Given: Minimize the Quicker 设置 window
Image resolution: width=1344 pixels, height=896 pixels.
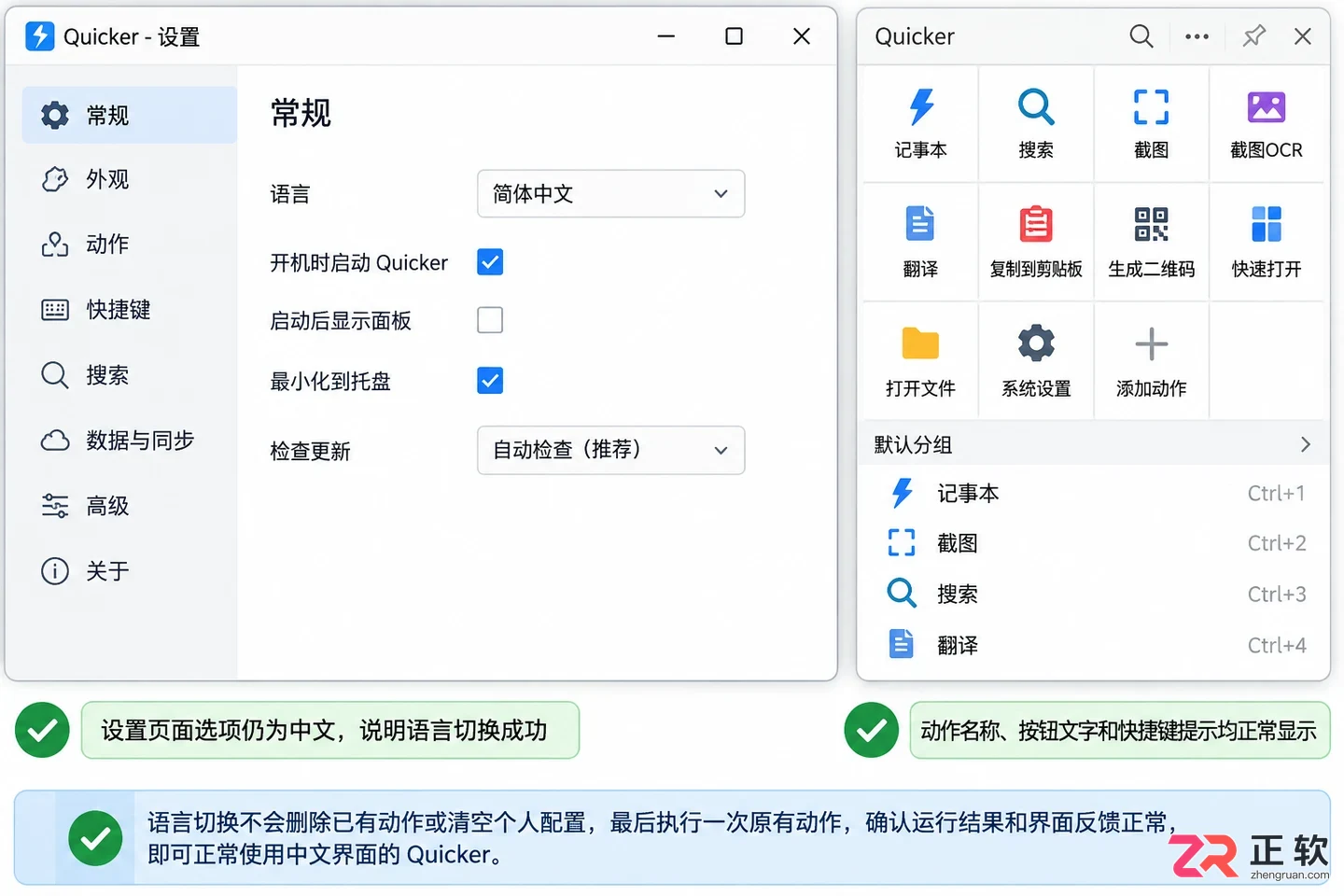Looking at the screenshot, I should tap(666, 36).
